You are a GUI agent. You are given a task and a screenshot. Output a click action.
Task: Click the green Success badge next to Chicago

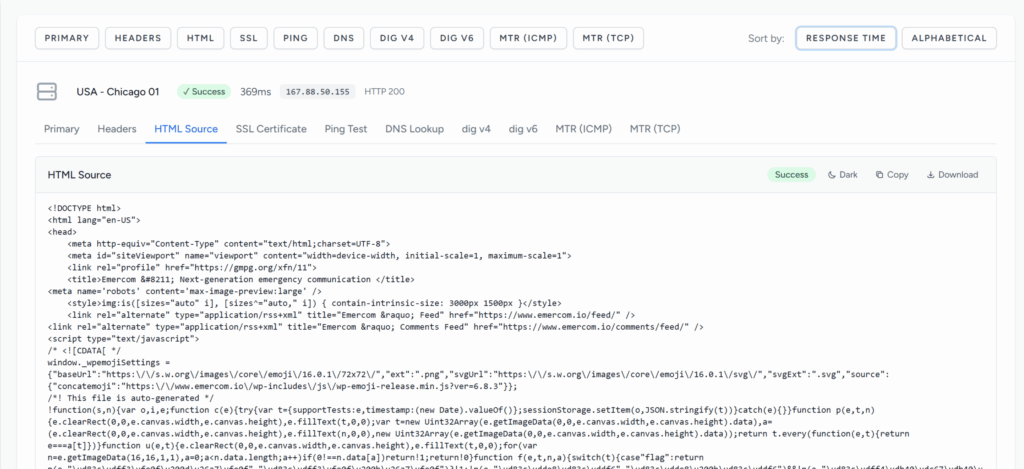tap(203, 92)
